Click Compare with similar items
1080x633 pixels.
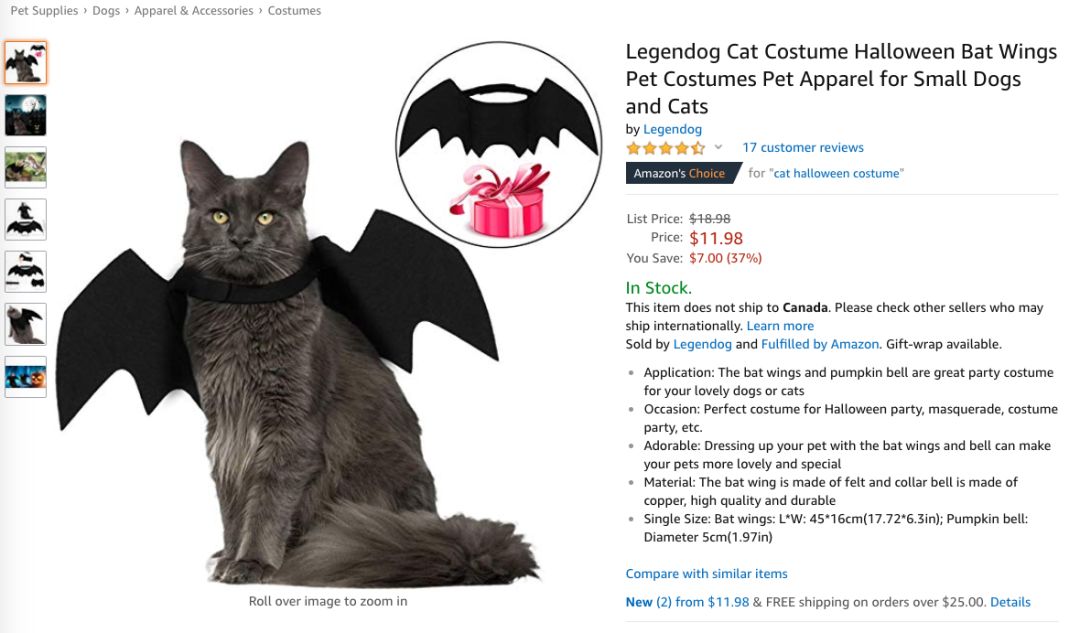click(706, 574)
